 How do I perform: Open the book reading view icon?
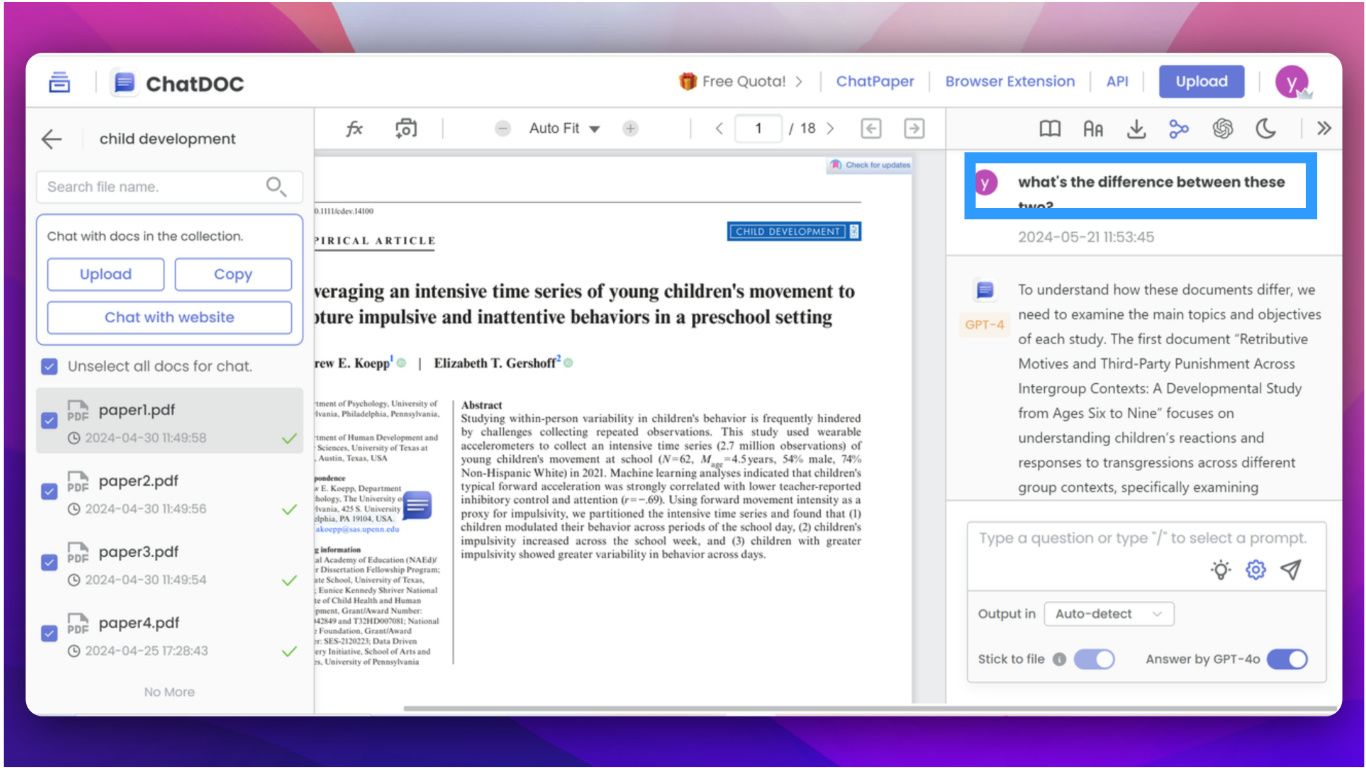click(x=1049, y=129)
